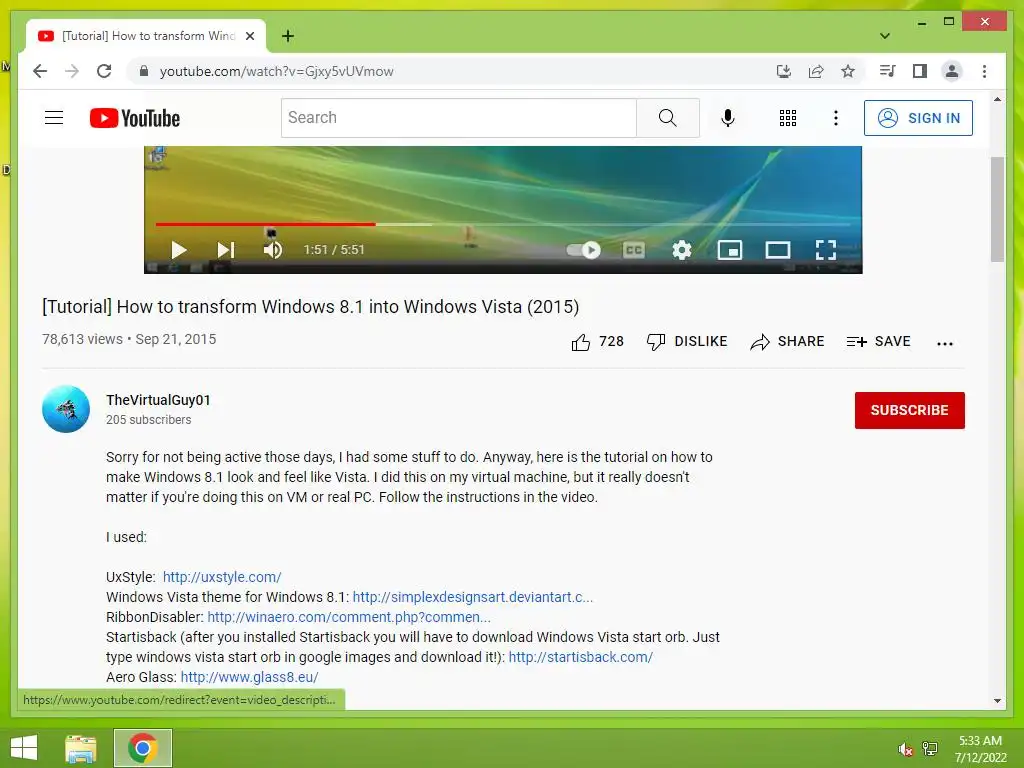The height and width of the screenshot is (768, 1024).
Task: Click the muted speaker tray icon
Action: point(906,749)
